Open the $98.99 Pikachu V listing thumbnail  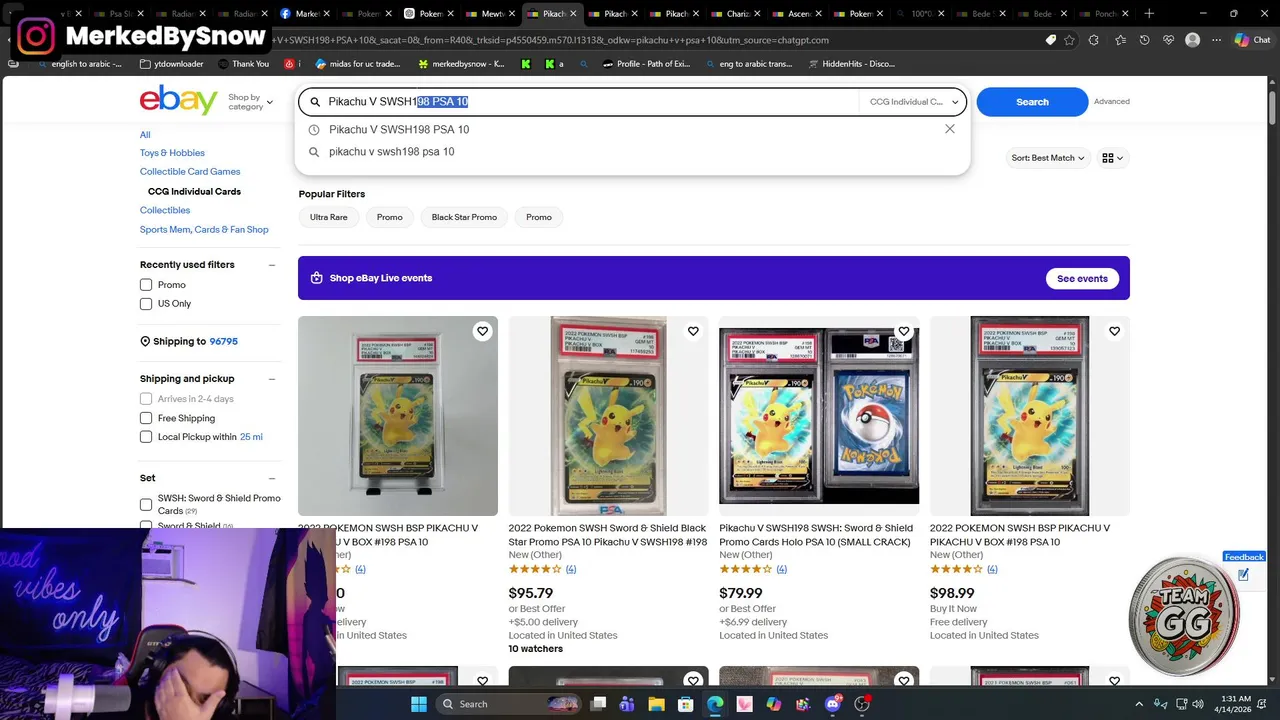1030,416
